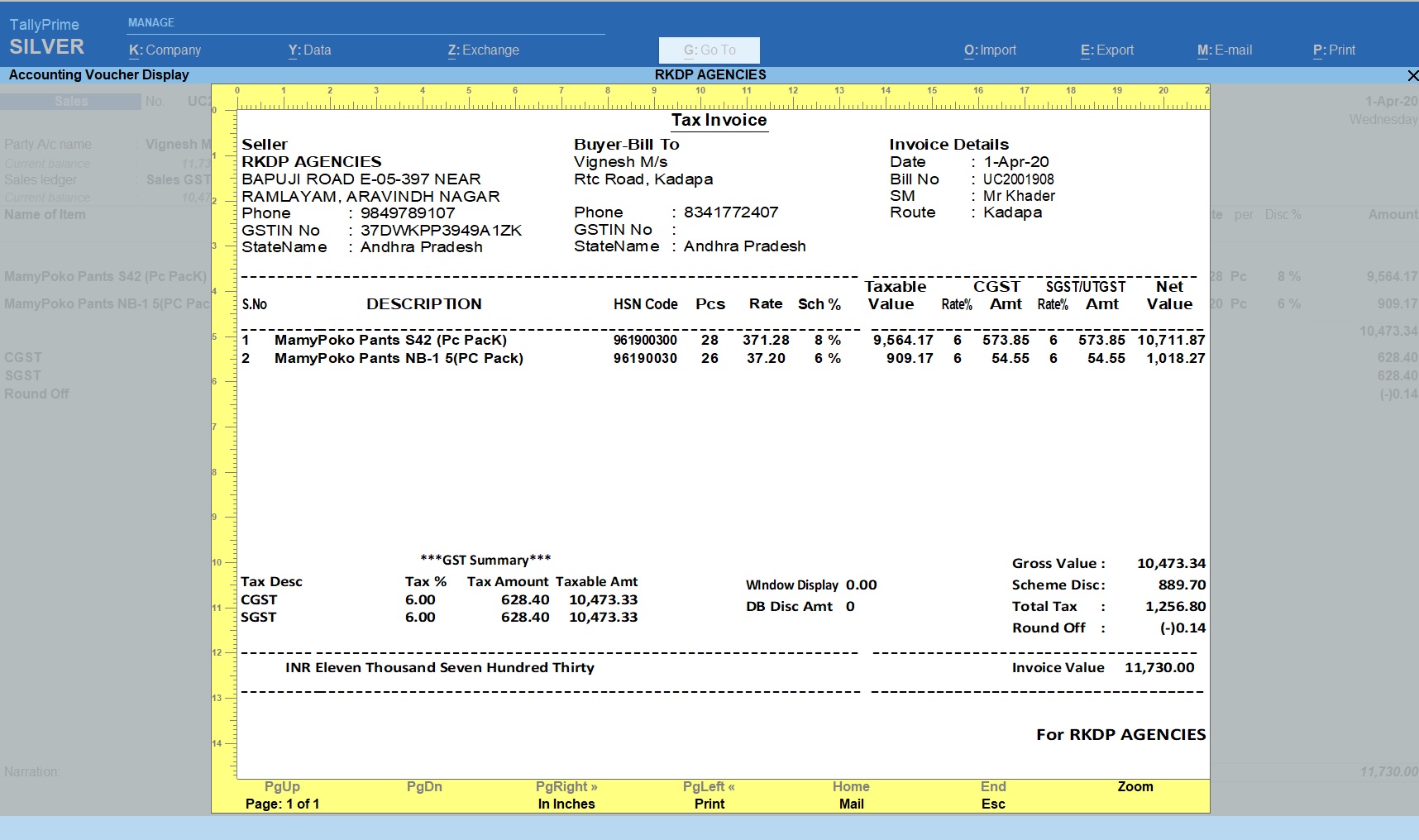This screenshot has height=840, width=1419.
Task: Click MamyPoko Pants NB-1 5 invoice row
Action: 723,358
